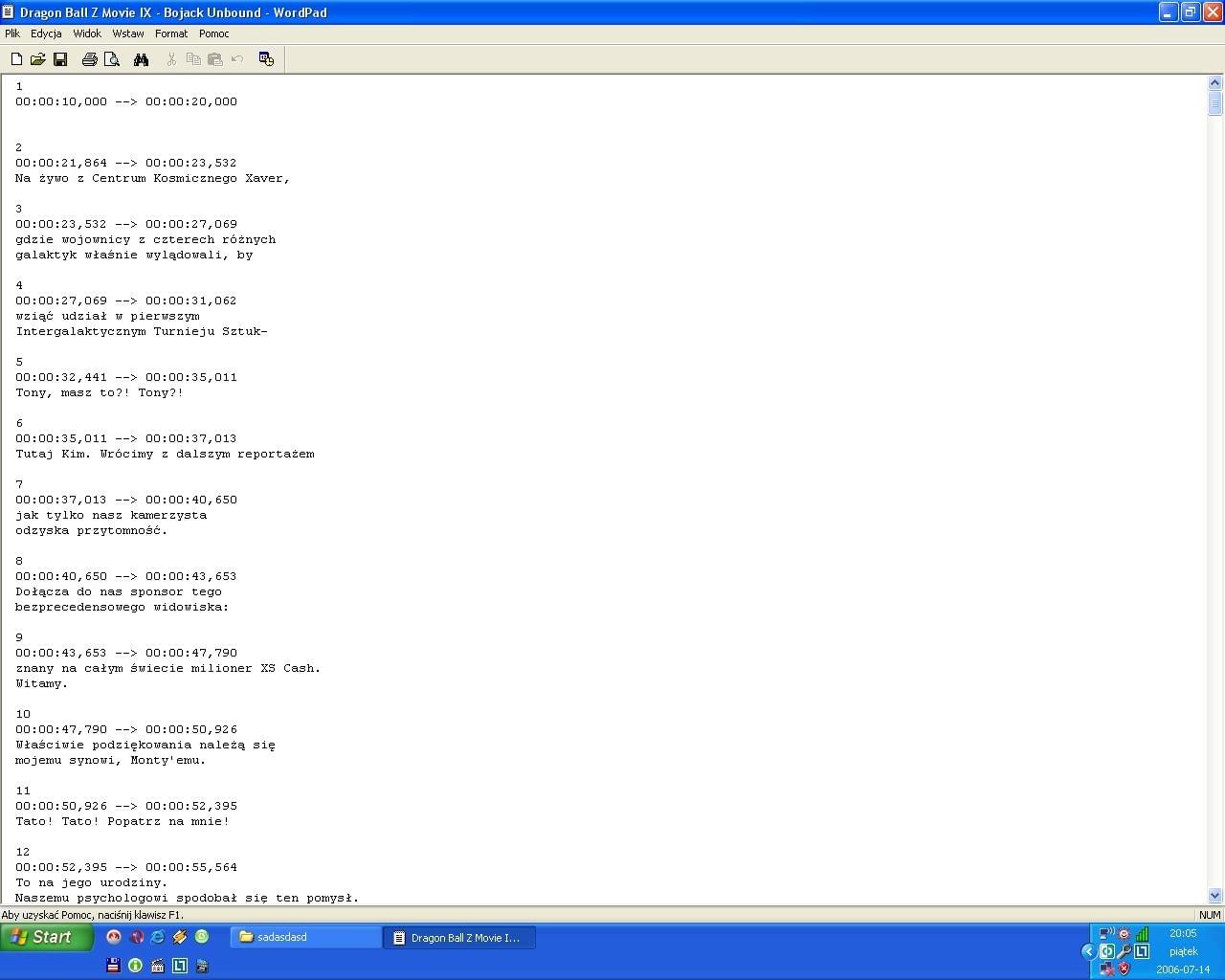Click the Undo arrow icon
This screenshot has height=980, width=1225.
[x=237, y=59]
